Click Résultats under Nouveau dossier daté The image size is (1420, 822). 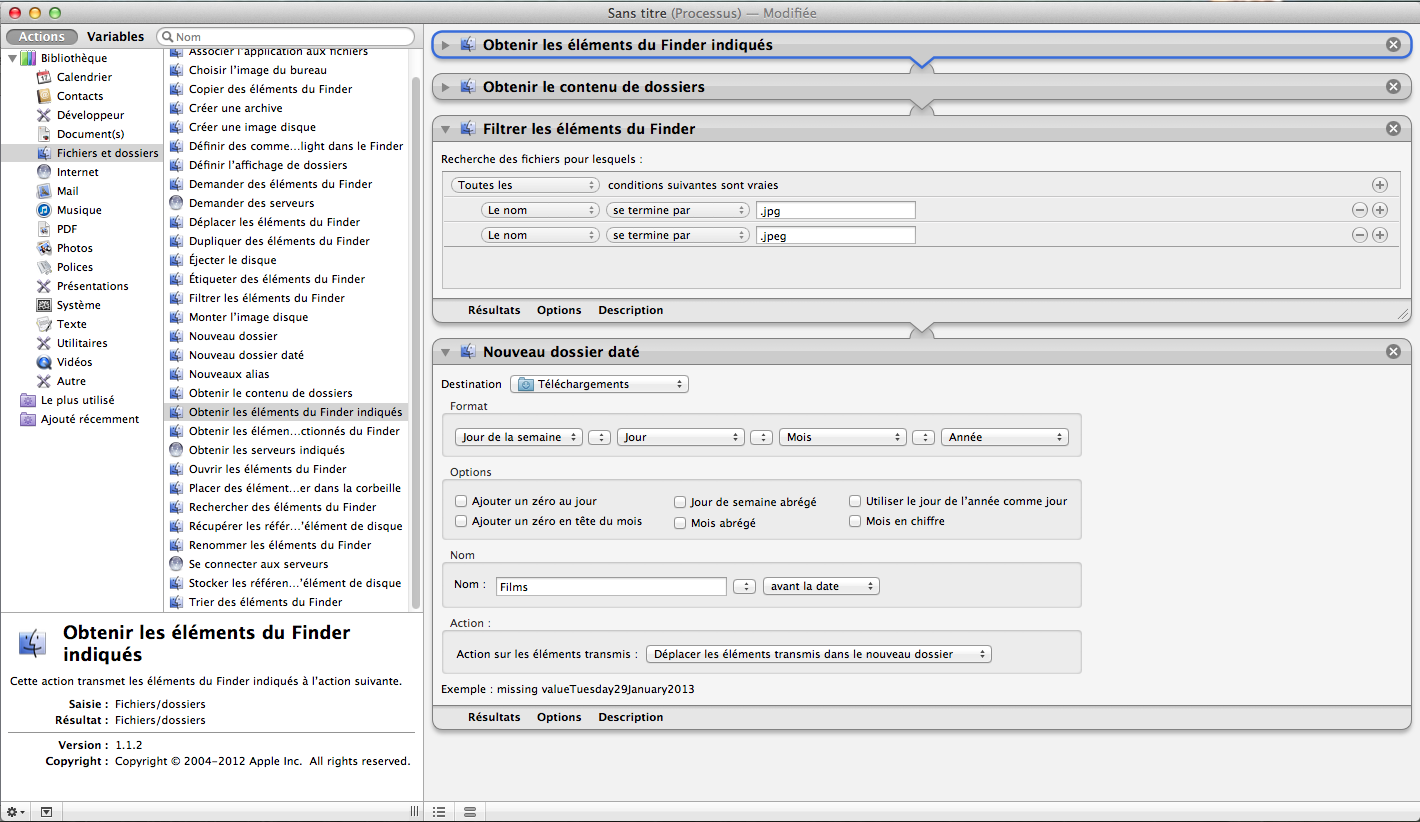[494, 717]
